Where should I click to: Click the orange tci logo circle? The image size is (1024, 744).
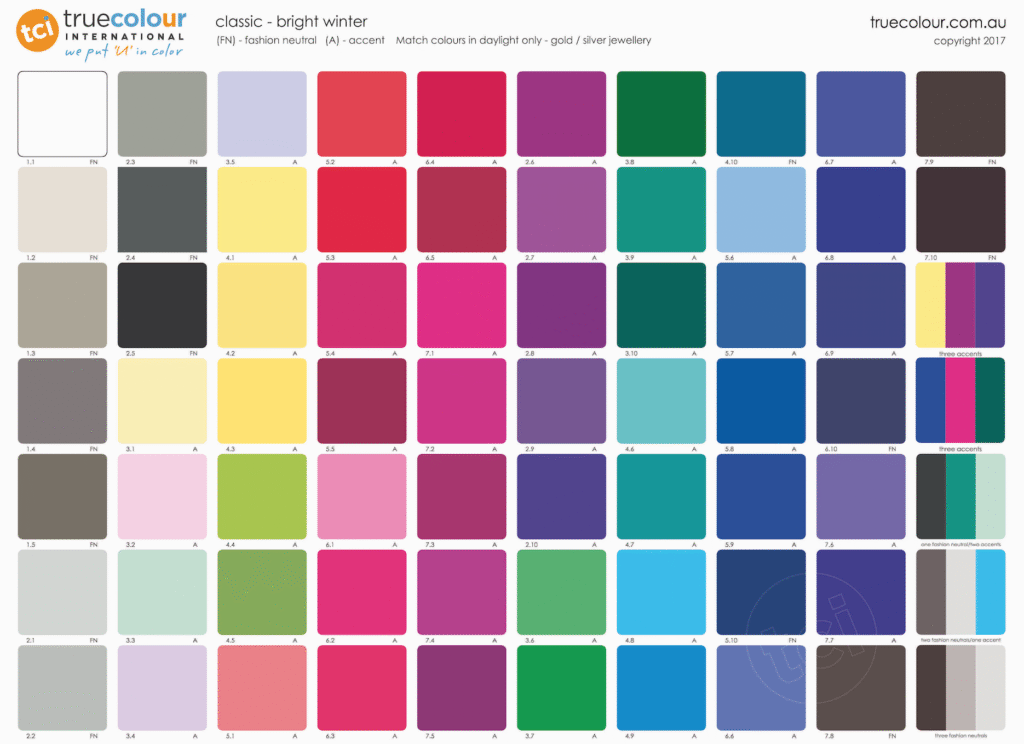pyautogui.click(x=38, y=31)
